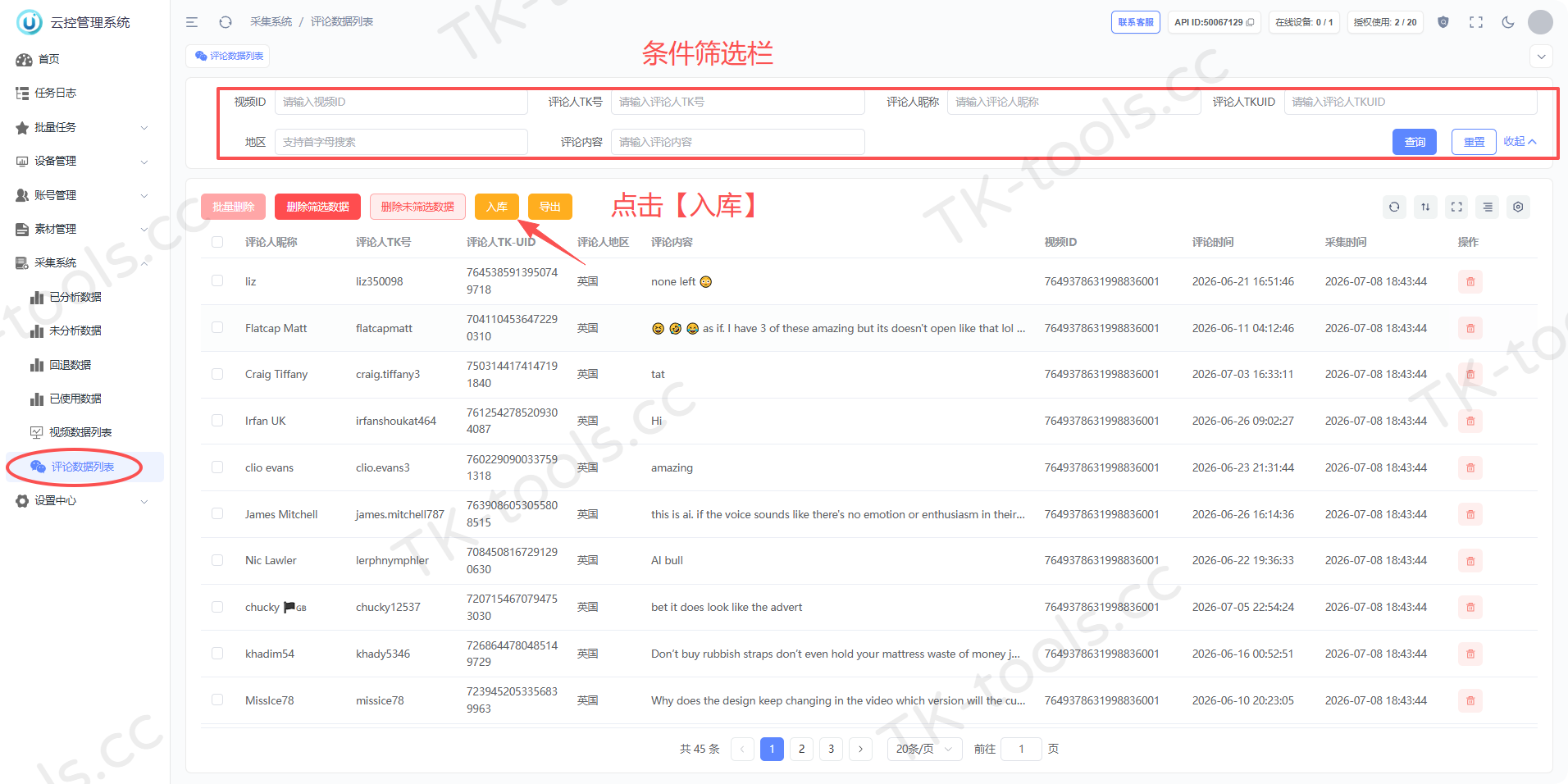This screenshot has width=1568, height=784.
Task: Go to the next page arrow in pagination
Action: [860, 749]
